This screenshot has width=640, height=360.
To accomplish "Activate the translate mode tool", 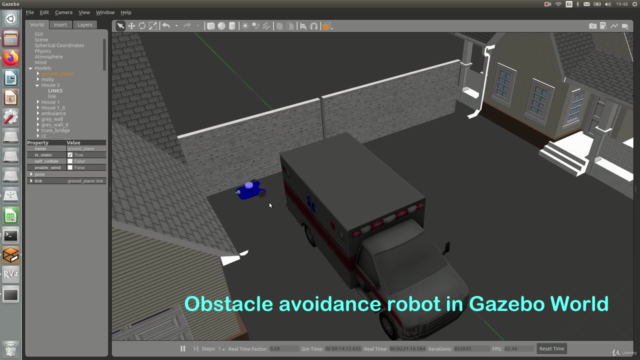I will (131, 26).
